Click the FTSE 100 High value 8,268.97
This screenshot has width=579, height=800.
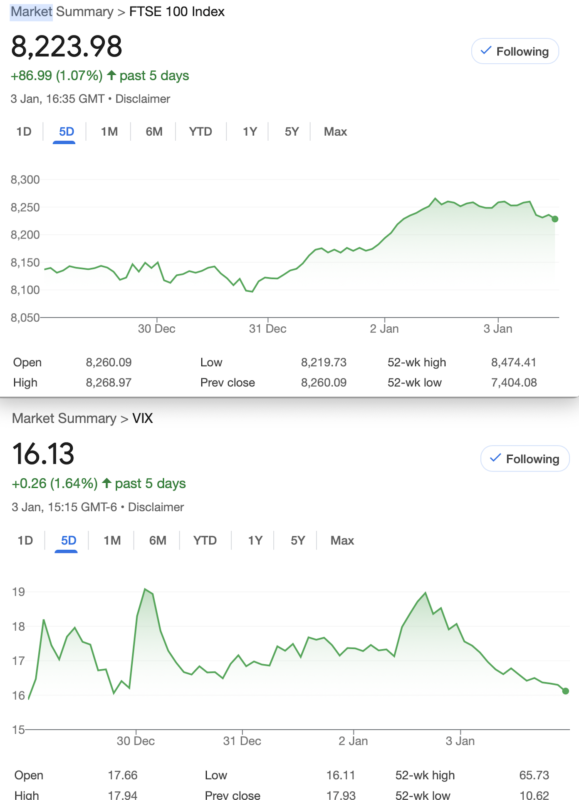click(x=109, y=383)
